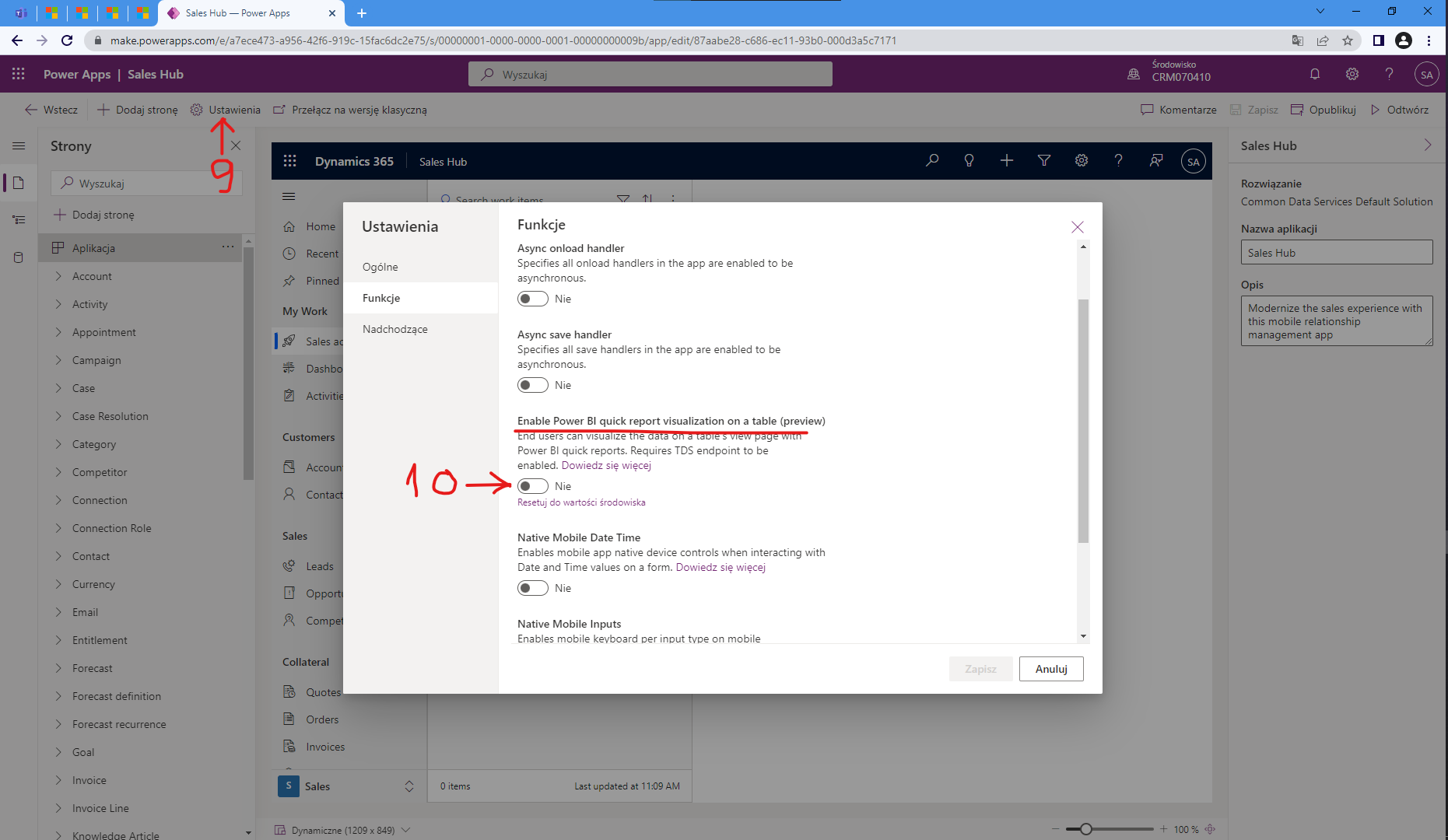Open the Pages icon in left rail
Viewport: 1448px width, 840px height.
[19, 183]
